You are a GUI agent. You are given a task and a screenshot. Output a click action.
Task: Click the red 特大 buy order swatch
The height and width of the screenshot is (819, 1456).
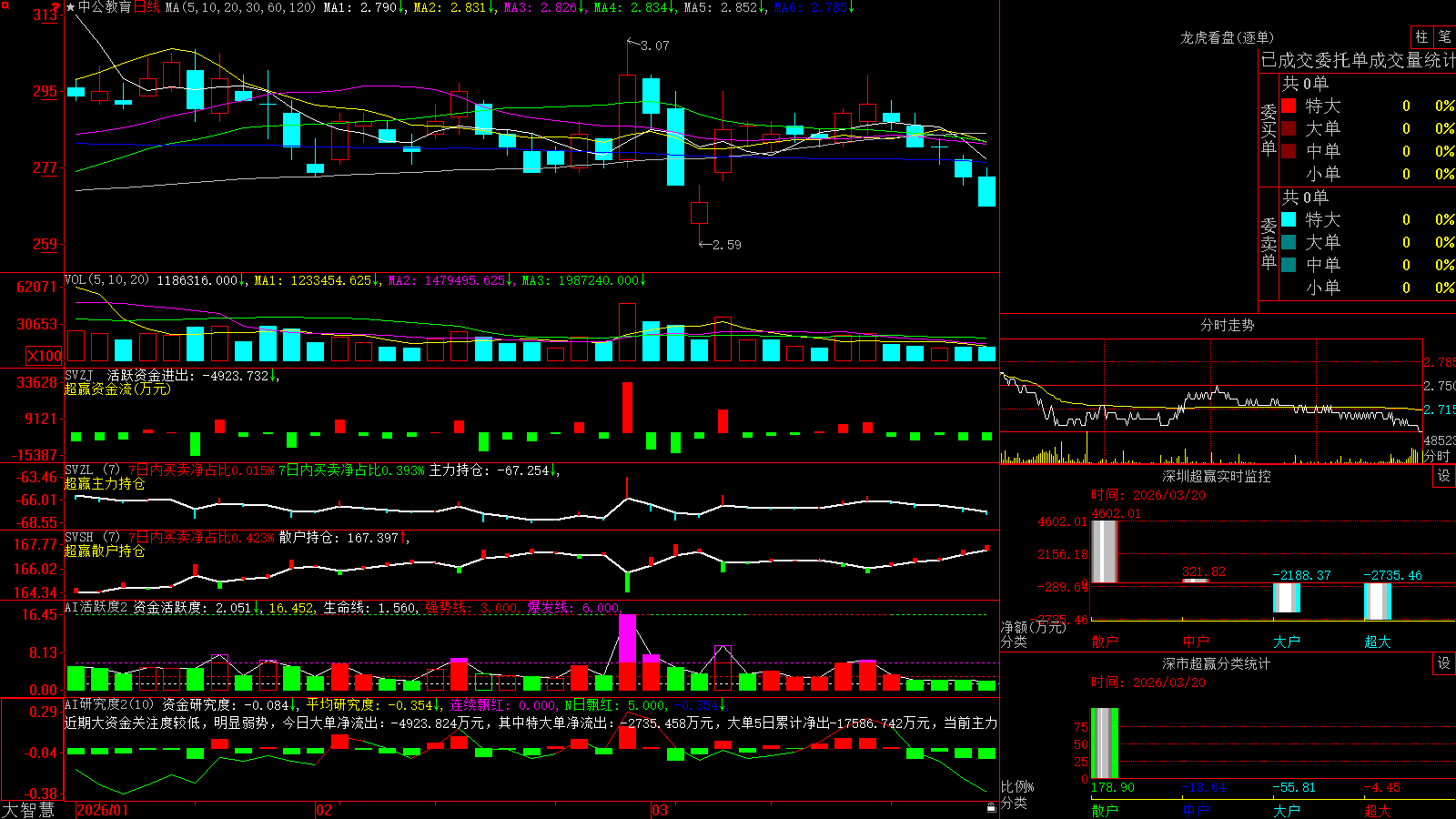(1289, 106)
